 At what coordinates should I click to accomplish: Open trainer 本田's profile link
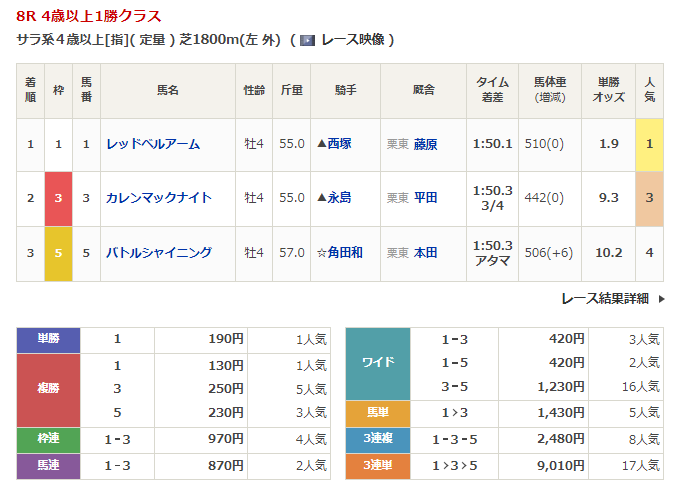pos(426,253)
